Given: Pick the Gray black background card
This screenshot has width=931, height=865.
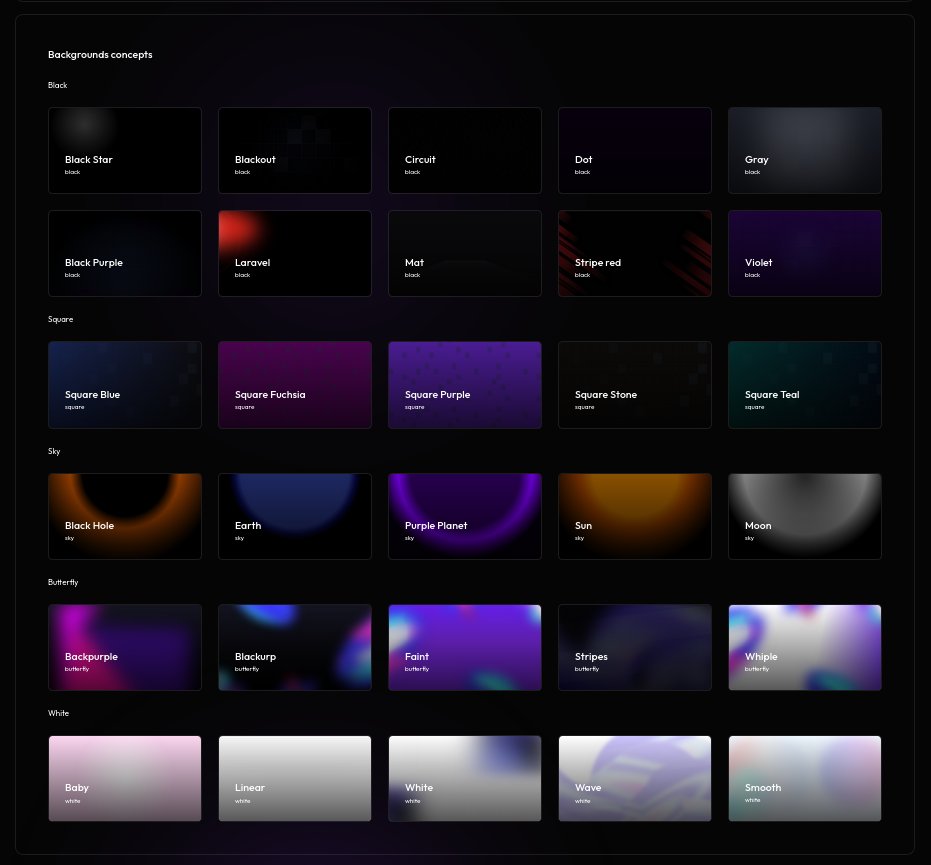Looking at the screenshot, I should [x=805, y=150].
